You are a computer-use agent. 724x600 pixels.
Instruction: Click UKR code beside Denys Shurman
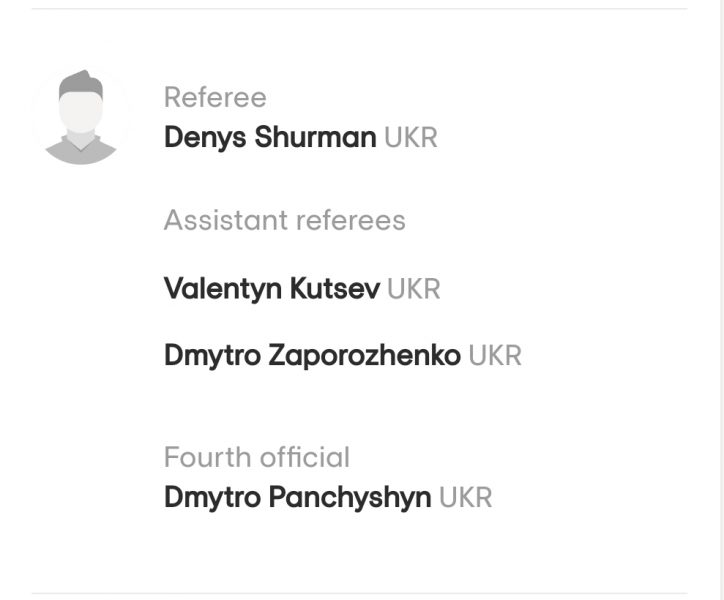click(410, 138)
